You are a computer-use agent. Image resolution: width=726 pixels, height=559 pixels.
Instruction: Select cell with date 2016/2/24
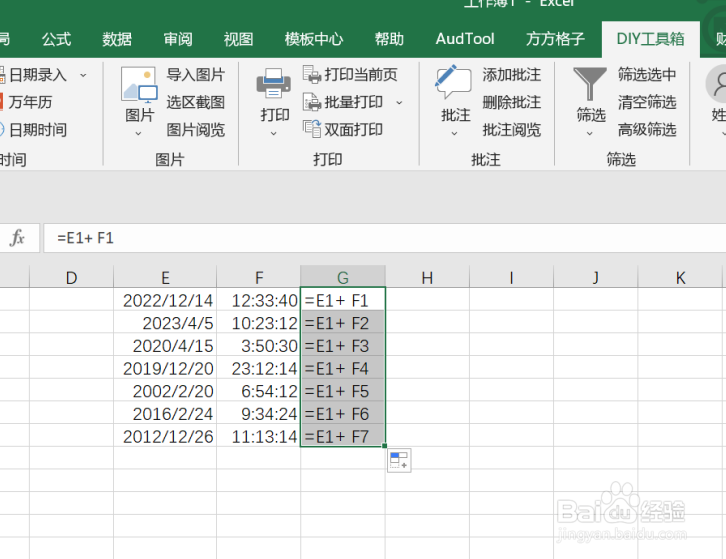coord(165,414)
